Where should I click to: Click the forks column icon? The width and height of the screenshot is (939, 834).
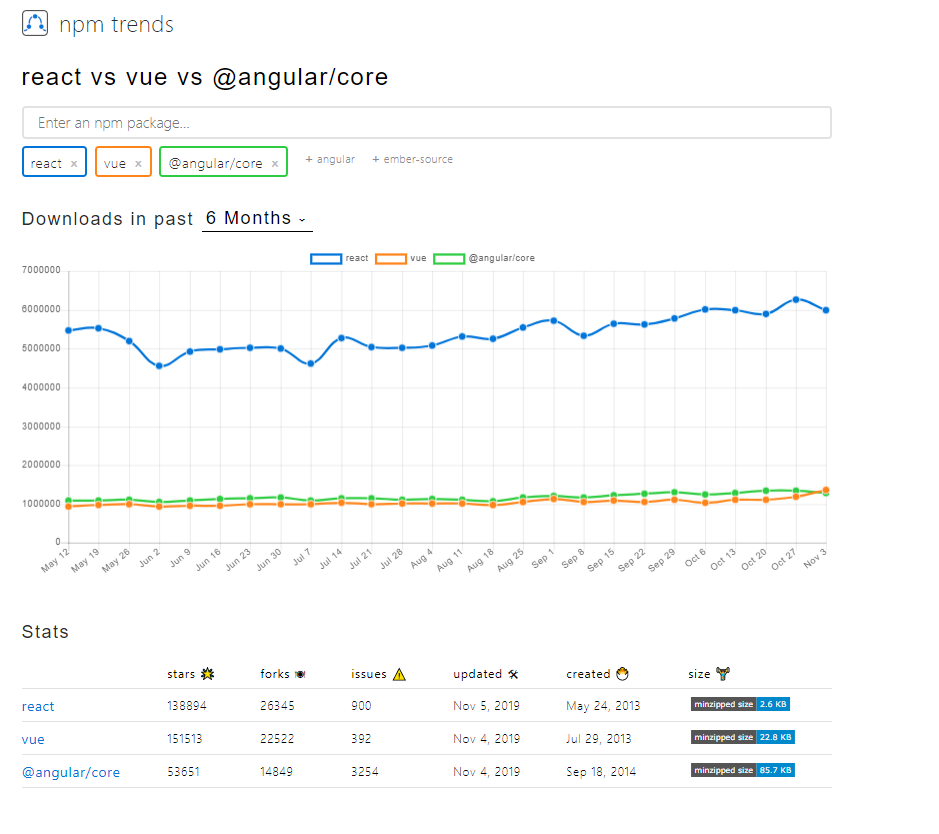coord(301,674)
